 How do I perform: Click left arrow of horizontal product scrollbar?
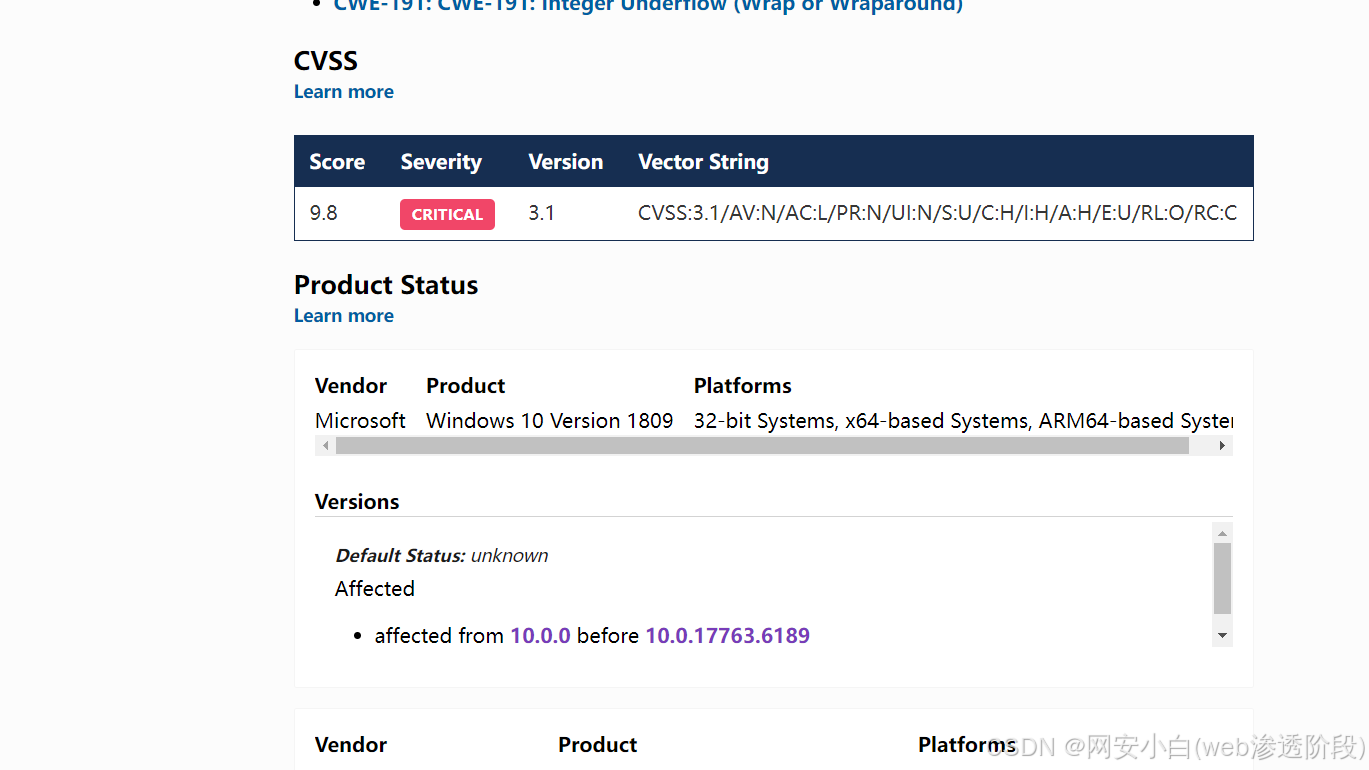point(325,446)
